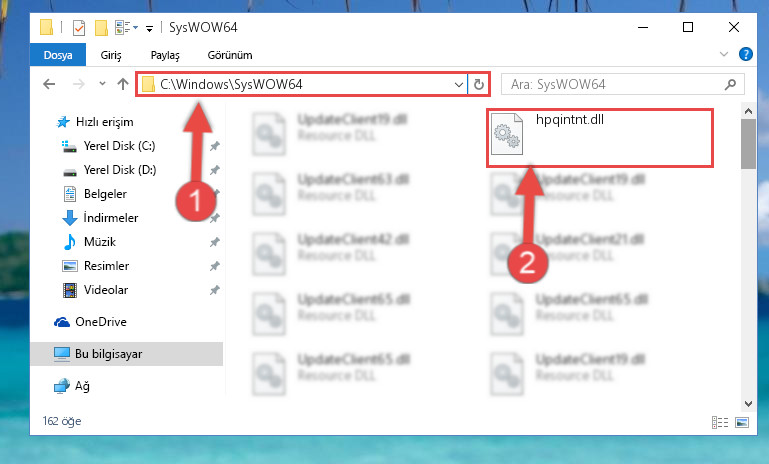Click the Back navigation arrow
The width and height of the screenshot is (769, 464).
(49, 84)
